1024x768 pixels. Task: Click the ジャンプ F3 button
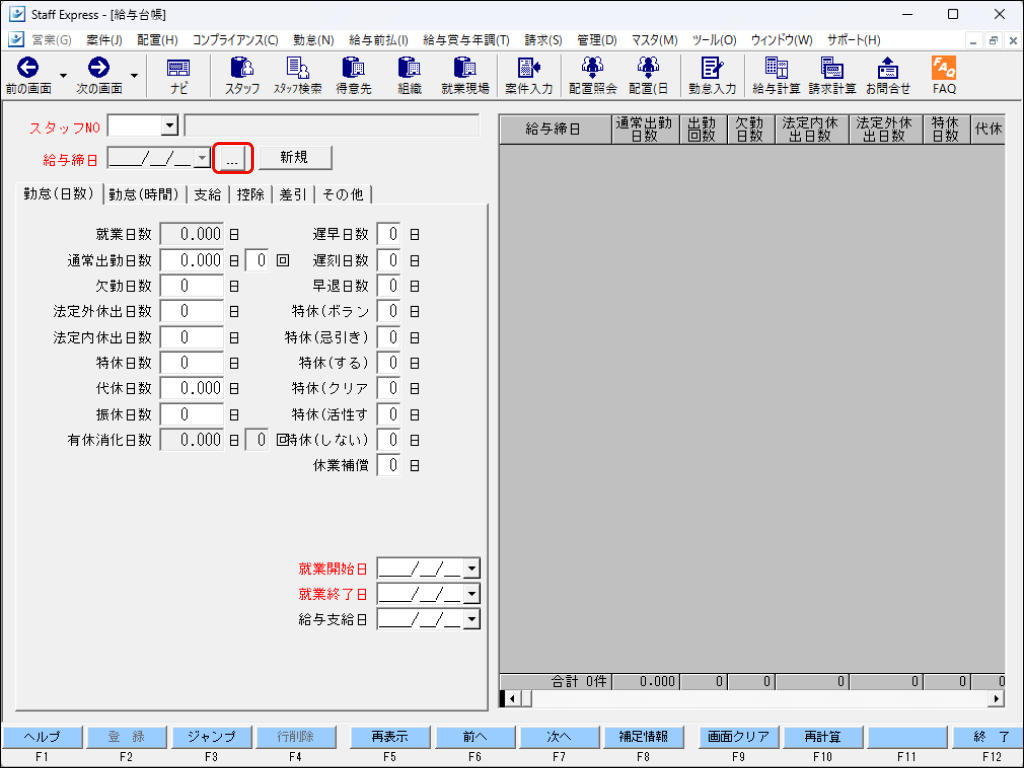(212, 737)
